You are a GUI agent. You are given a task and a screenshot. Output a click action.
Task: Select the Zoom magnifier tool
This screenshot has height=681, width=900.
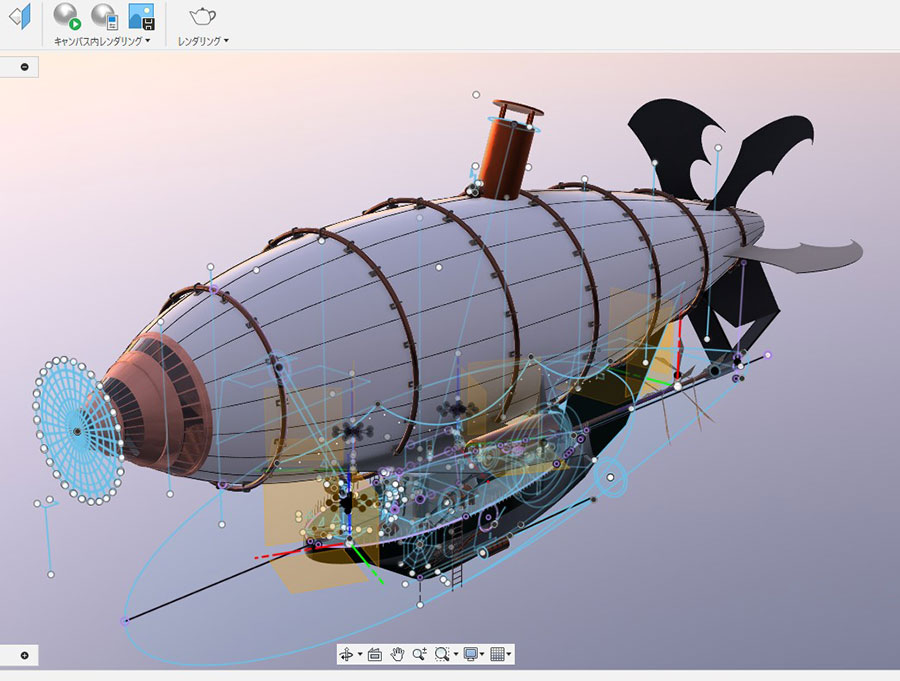419,654
